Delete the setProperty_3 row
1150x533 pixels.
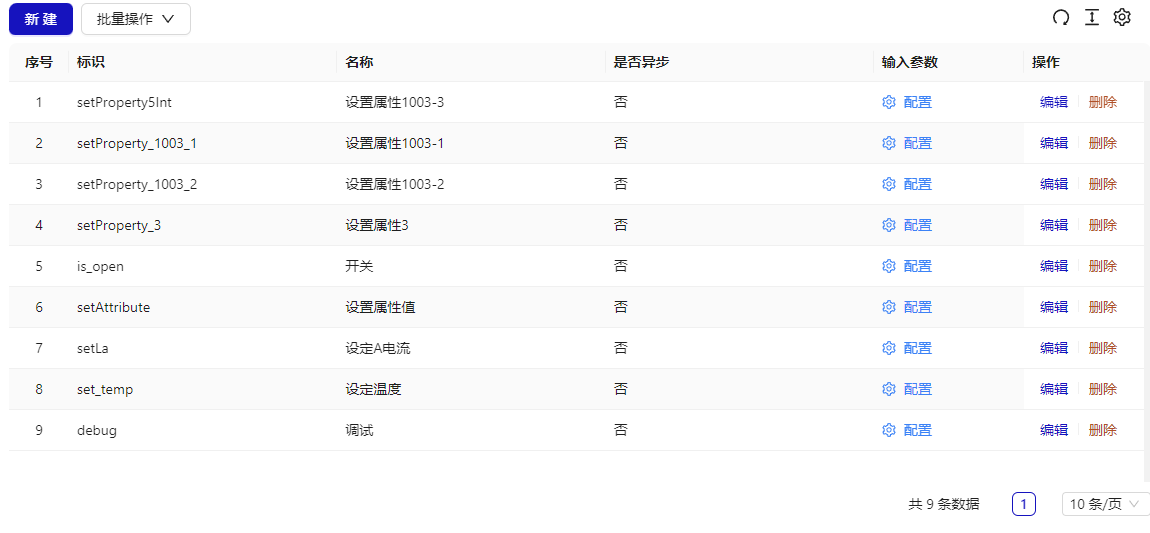[x=1102, y=225]
